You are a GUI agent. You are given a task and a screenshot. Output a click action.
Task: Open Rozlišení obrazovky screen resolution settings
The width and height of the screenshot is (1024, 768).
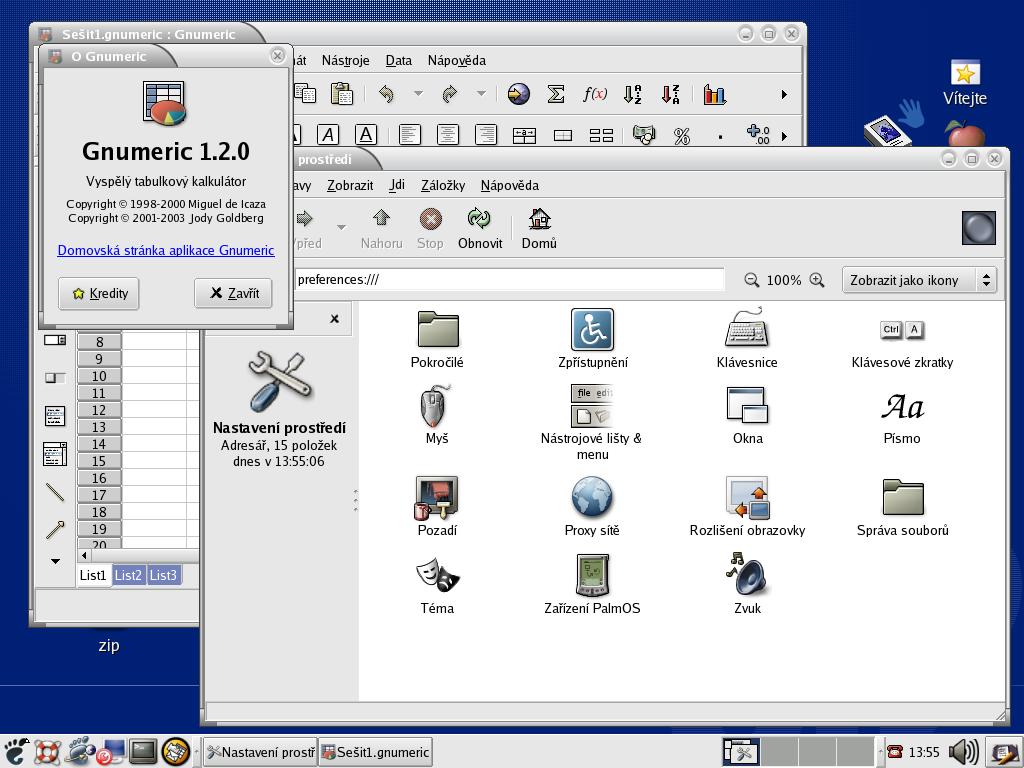[x=747, y=507]
